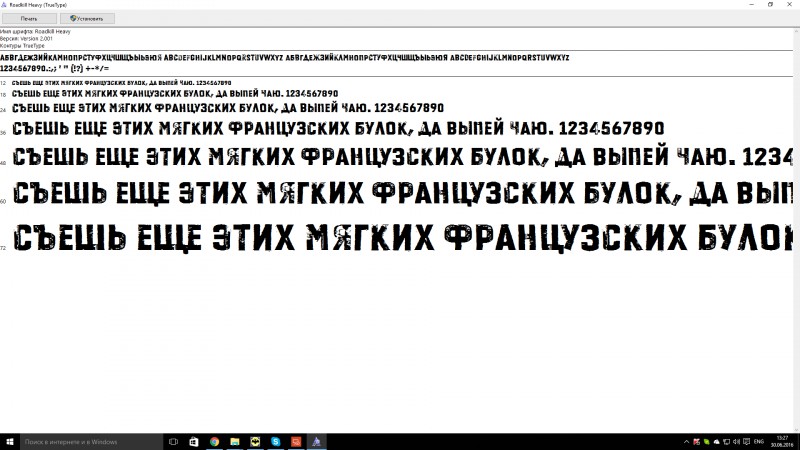Click the taskbar search box
The image size is (800, 450).
91,442
